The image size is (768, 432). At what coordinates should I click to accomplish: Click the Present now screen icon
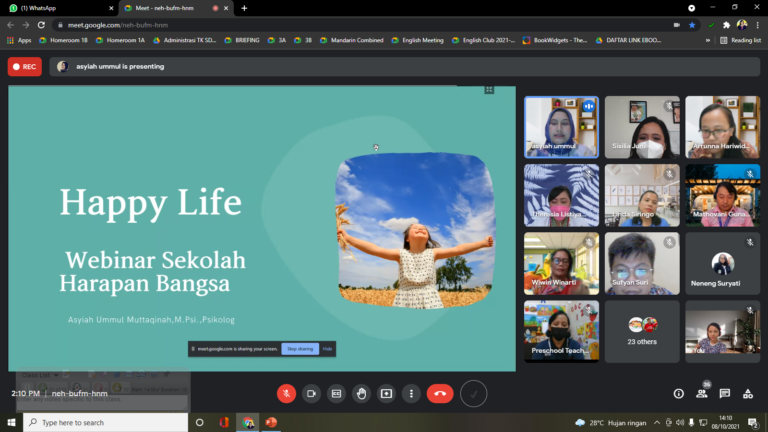click(x=386, y=394)
